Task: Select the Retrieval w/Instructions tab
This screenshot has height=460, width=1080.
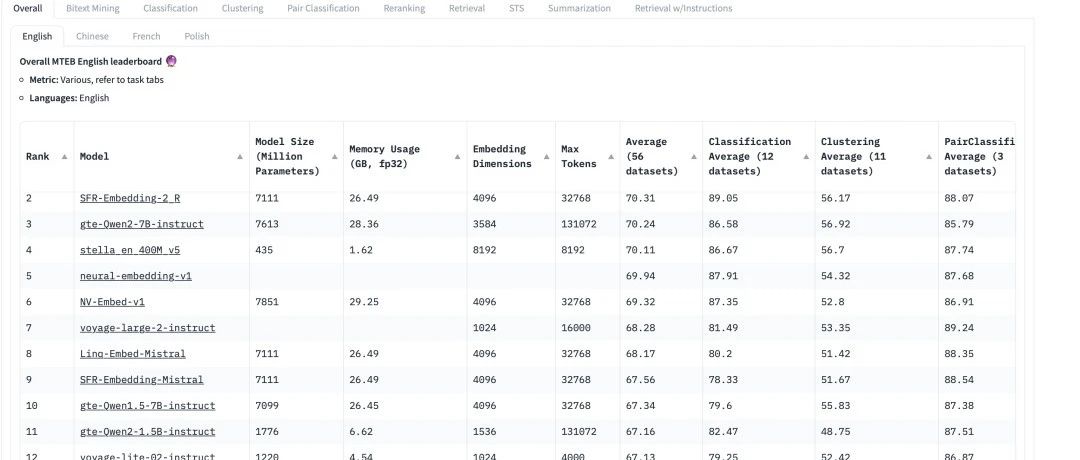Action: [683, 8]
